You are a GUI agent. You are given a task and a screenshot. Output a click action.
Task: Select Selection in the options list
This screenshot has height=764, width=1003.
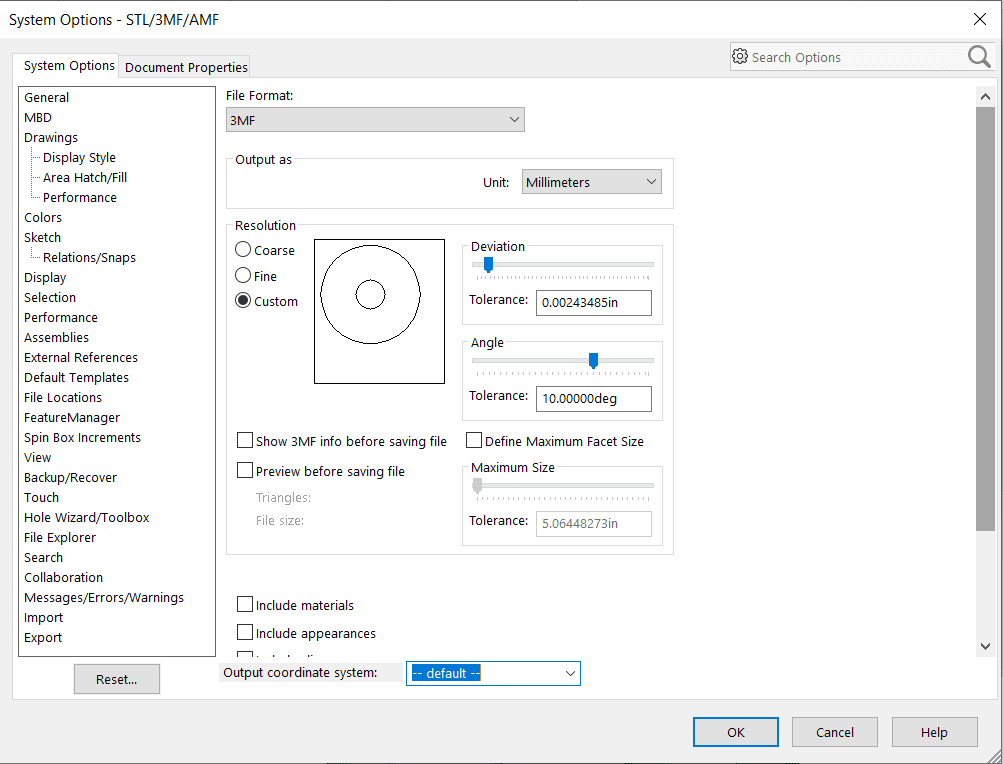[50, 298]
